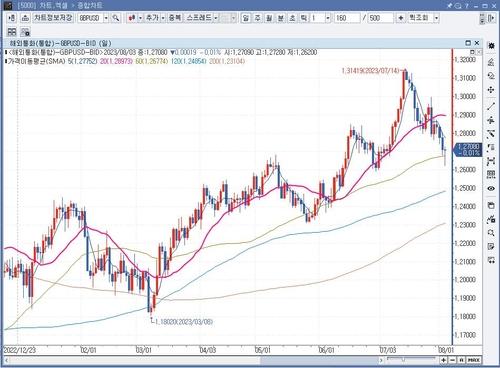Open the GBPUSD symbol dropdown arrow
Viewport: 500px width, 368px height.
click(106, 18)
